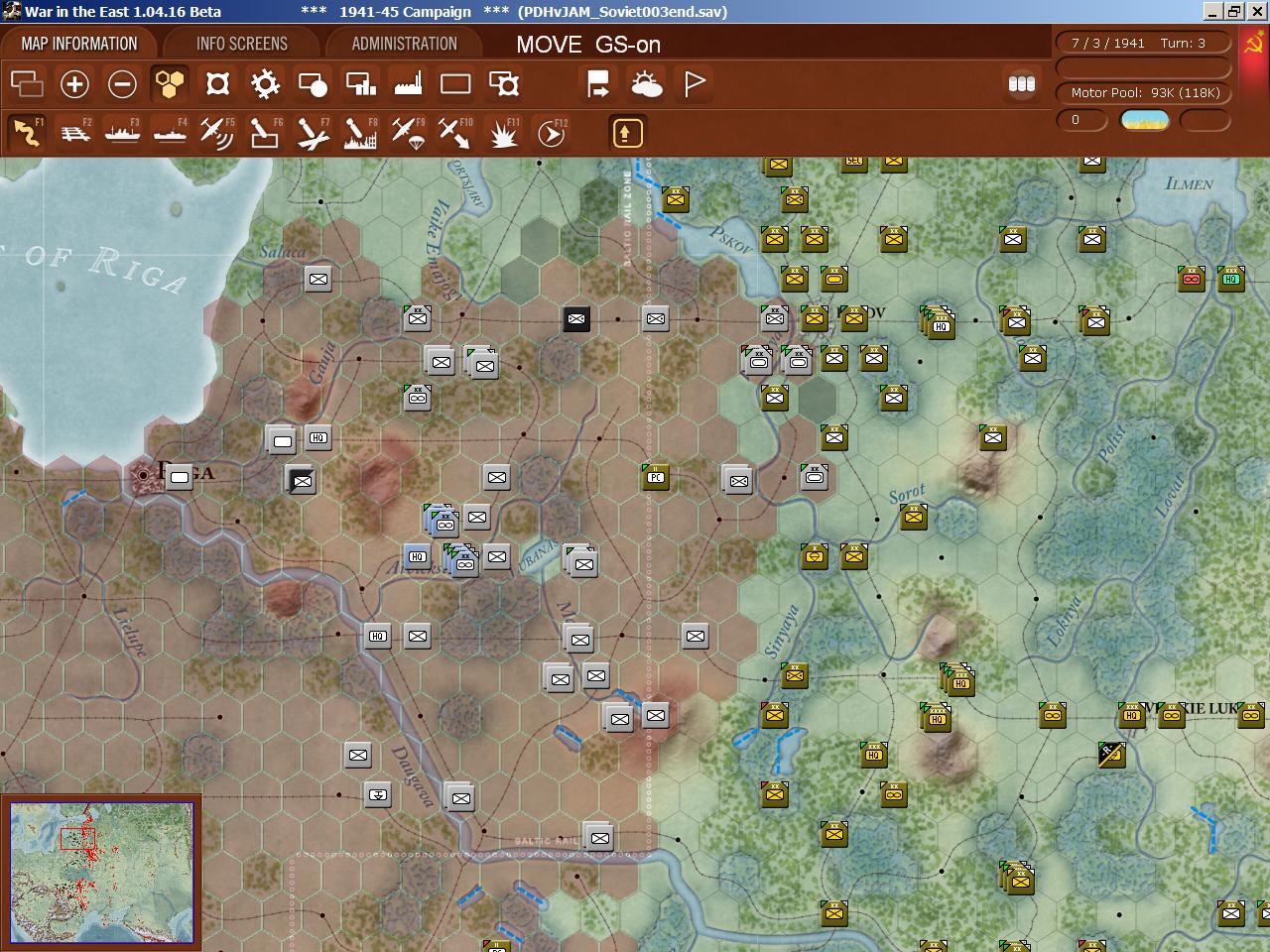Toggle the four-pointed frame icon

click(217, 84)
